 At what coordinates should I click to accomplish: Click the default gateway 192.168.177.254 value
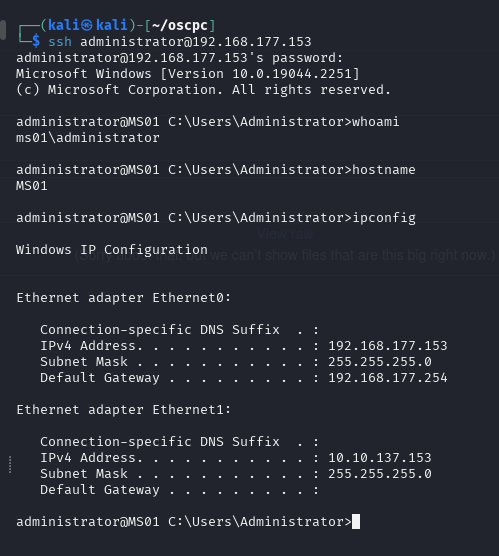[x=388, y=378]
